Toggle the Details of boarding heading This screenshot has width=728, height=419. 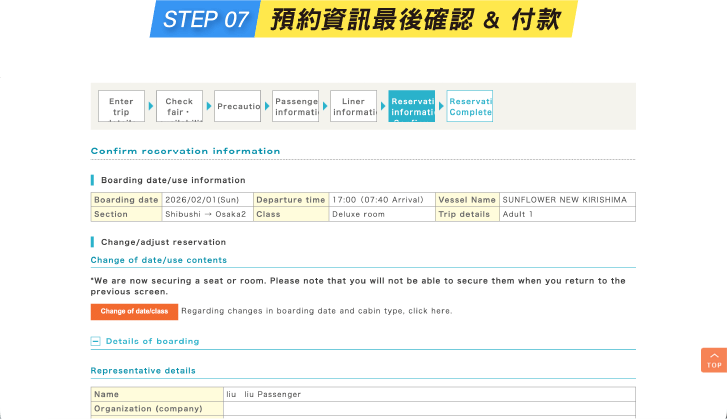[x=152, y=341]
